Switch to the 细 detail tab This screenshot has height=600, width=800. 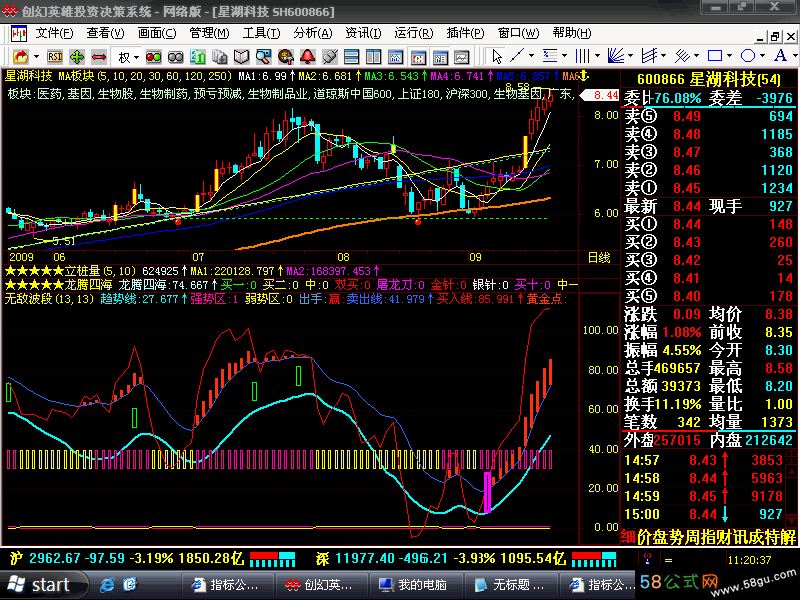(629, 537)
